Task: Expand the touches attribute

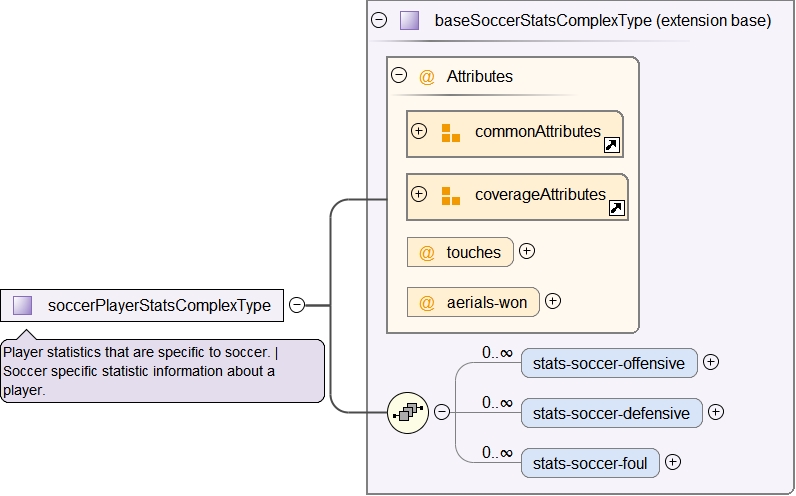Action: click(x=527, y=251)
